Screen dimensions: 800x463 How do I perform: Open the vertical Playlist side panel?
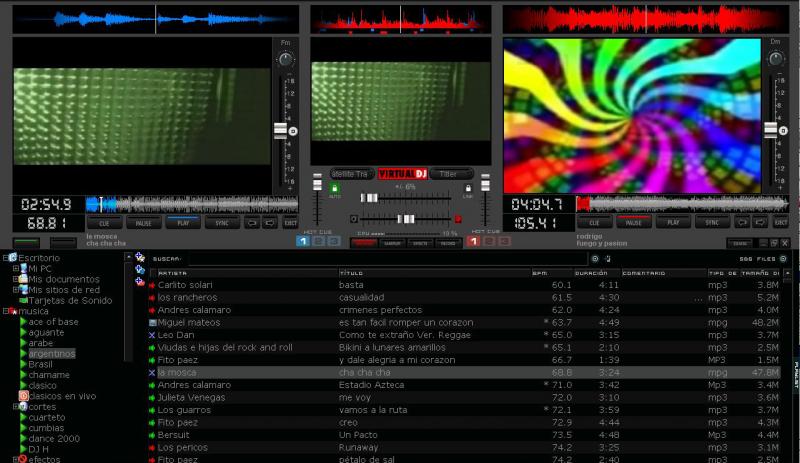(x=795, y=374)
